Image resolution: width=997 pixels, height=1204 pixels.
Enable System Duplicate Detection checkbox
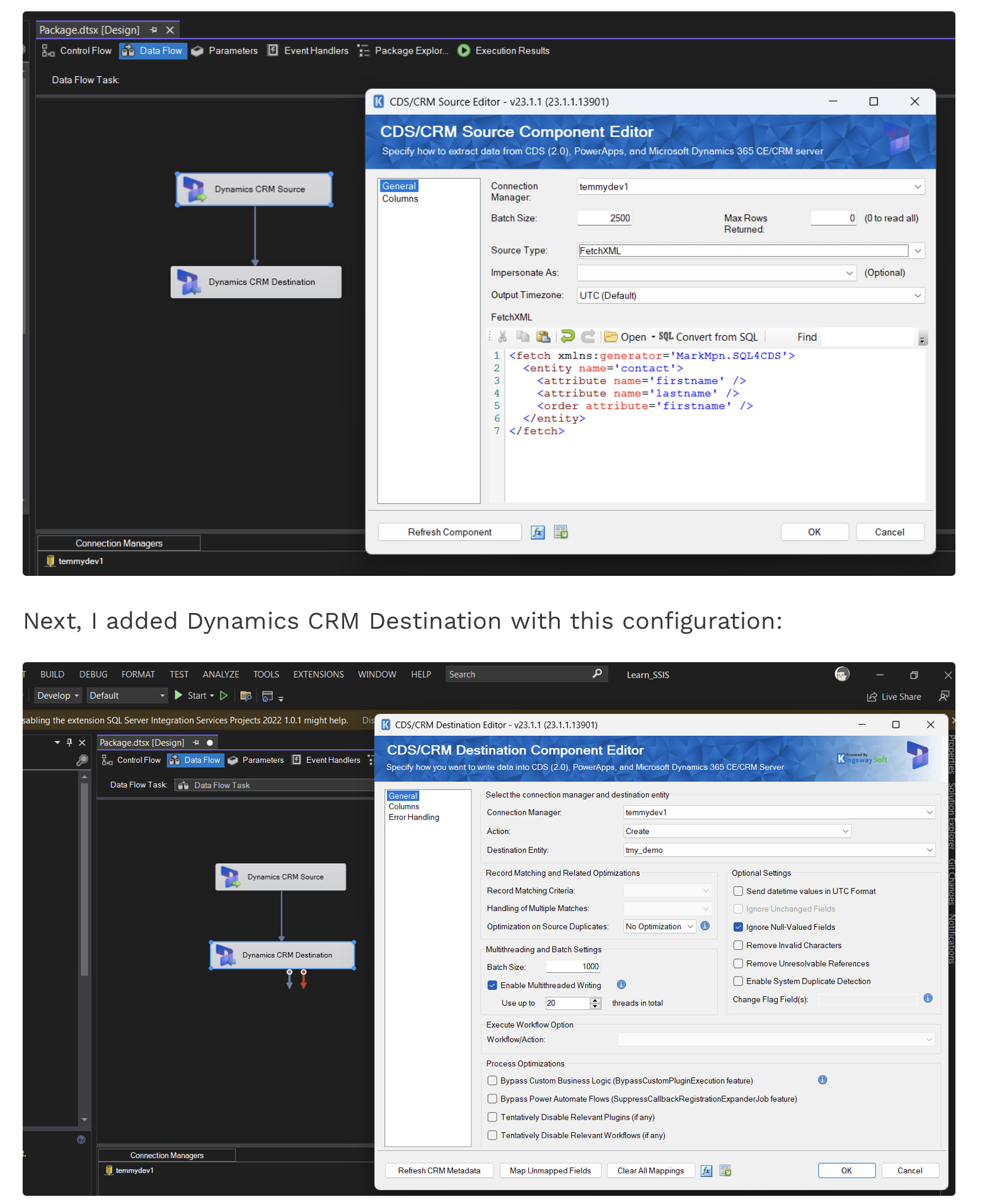(738, 981)
